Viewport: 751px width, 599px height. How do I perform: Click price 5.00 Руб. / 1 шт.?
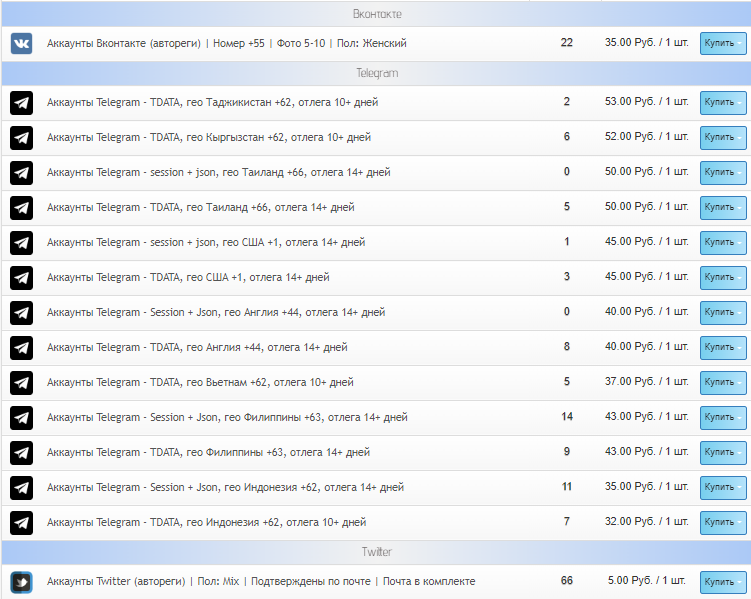tap(647, 581)
